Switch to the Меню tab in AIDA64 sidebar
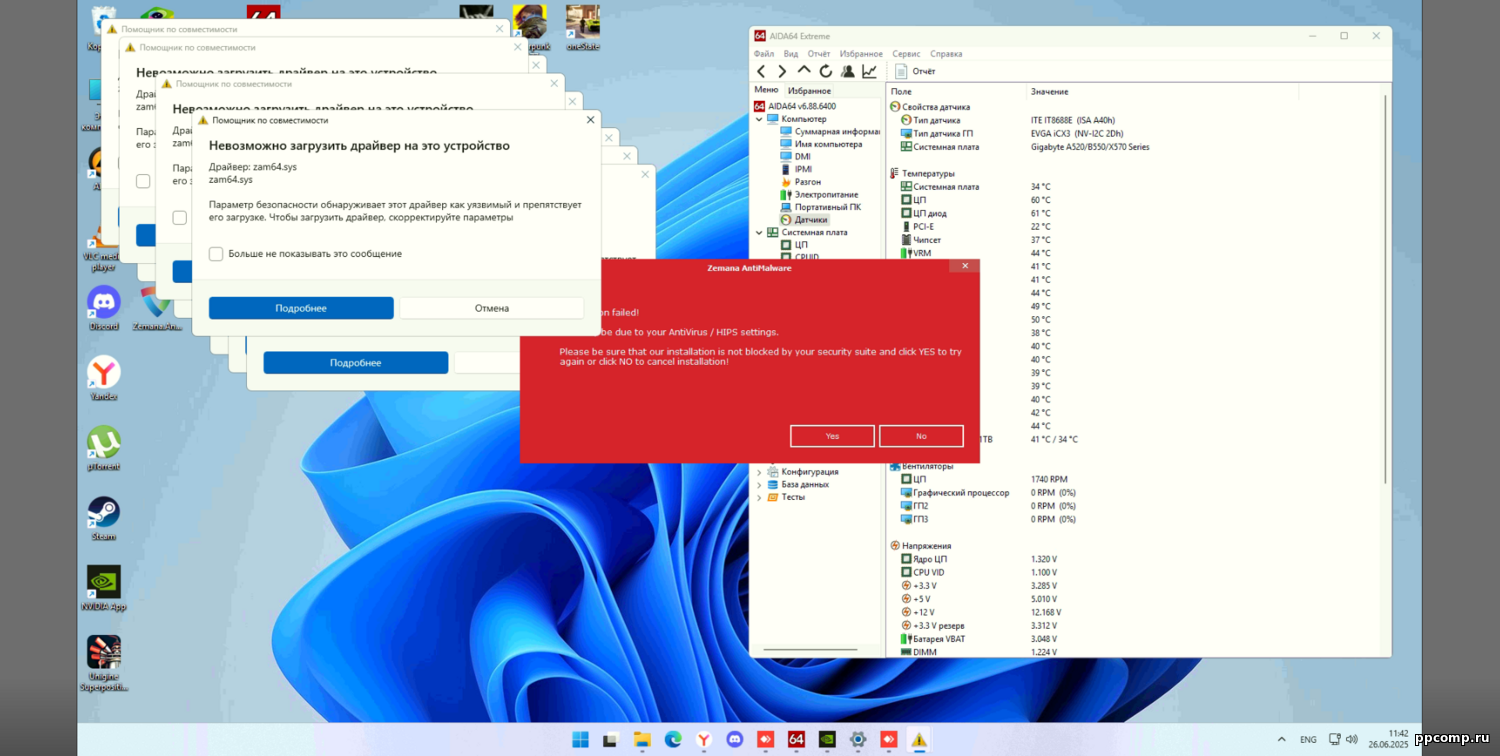Screen dimensions: 1500x756 [x=766, y=90]
